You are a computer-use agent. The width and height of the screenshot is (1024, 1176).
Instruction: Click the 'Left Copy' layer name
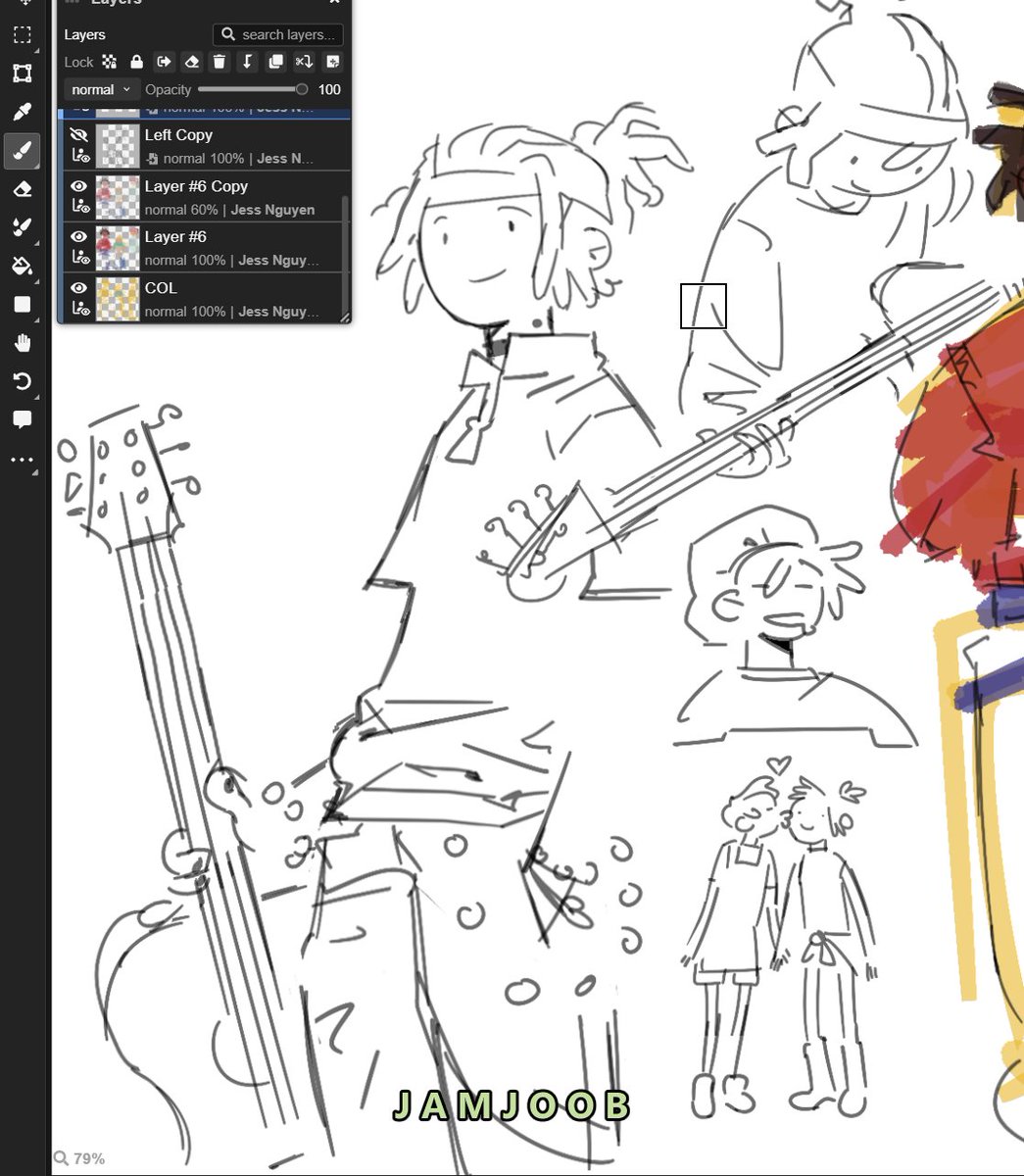(x=178, y=135)
